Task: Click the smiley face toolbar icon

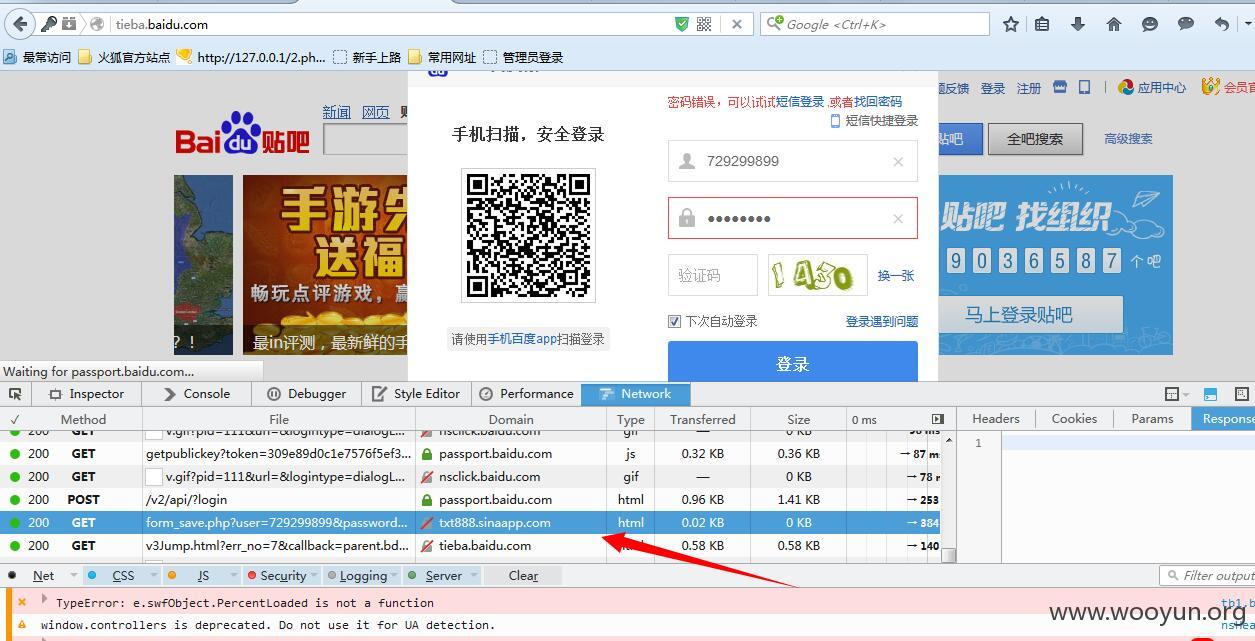Action: [1150, 24]
